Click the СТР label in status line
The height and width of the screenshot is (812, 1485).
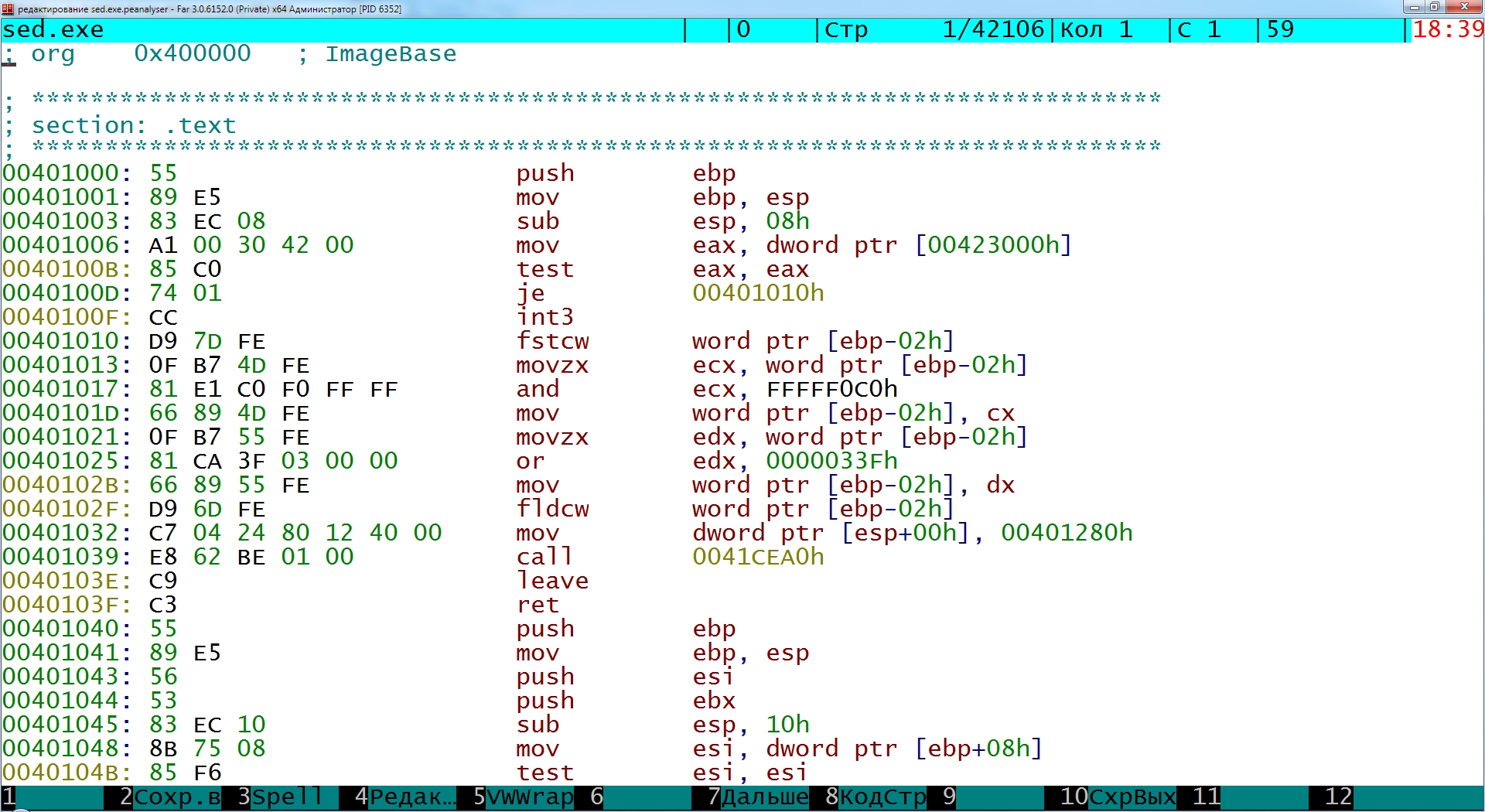(846, 29)
